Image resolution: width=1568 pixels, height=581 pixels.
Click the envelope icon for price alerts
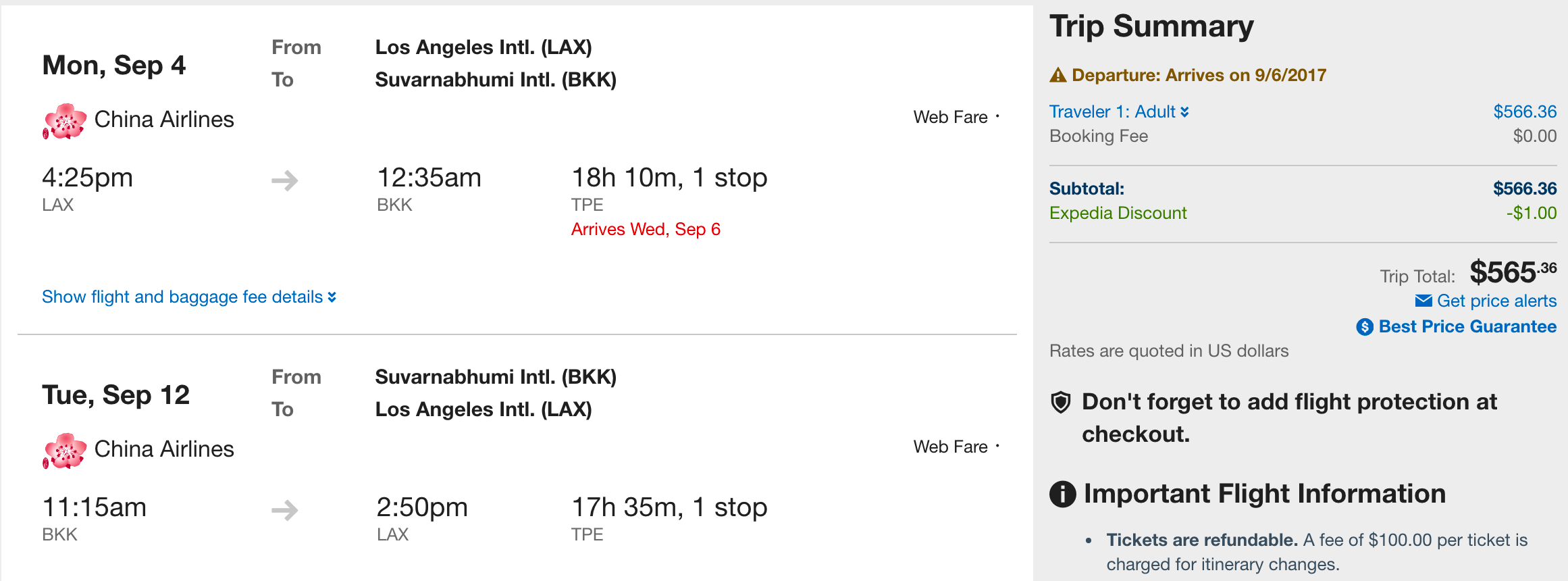point(1423,301)
